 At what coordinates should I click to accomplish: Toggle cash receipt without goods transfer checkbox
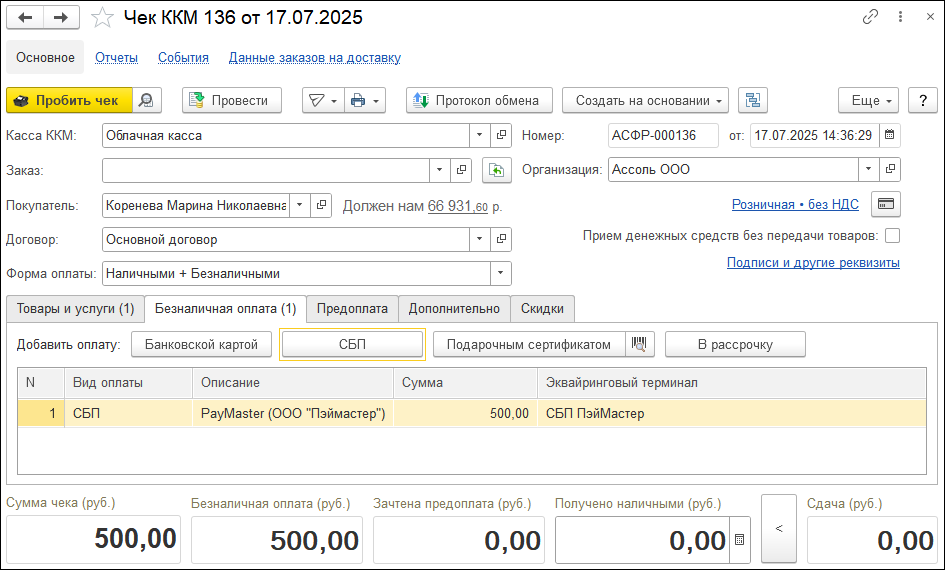click(x=892, y=236)
